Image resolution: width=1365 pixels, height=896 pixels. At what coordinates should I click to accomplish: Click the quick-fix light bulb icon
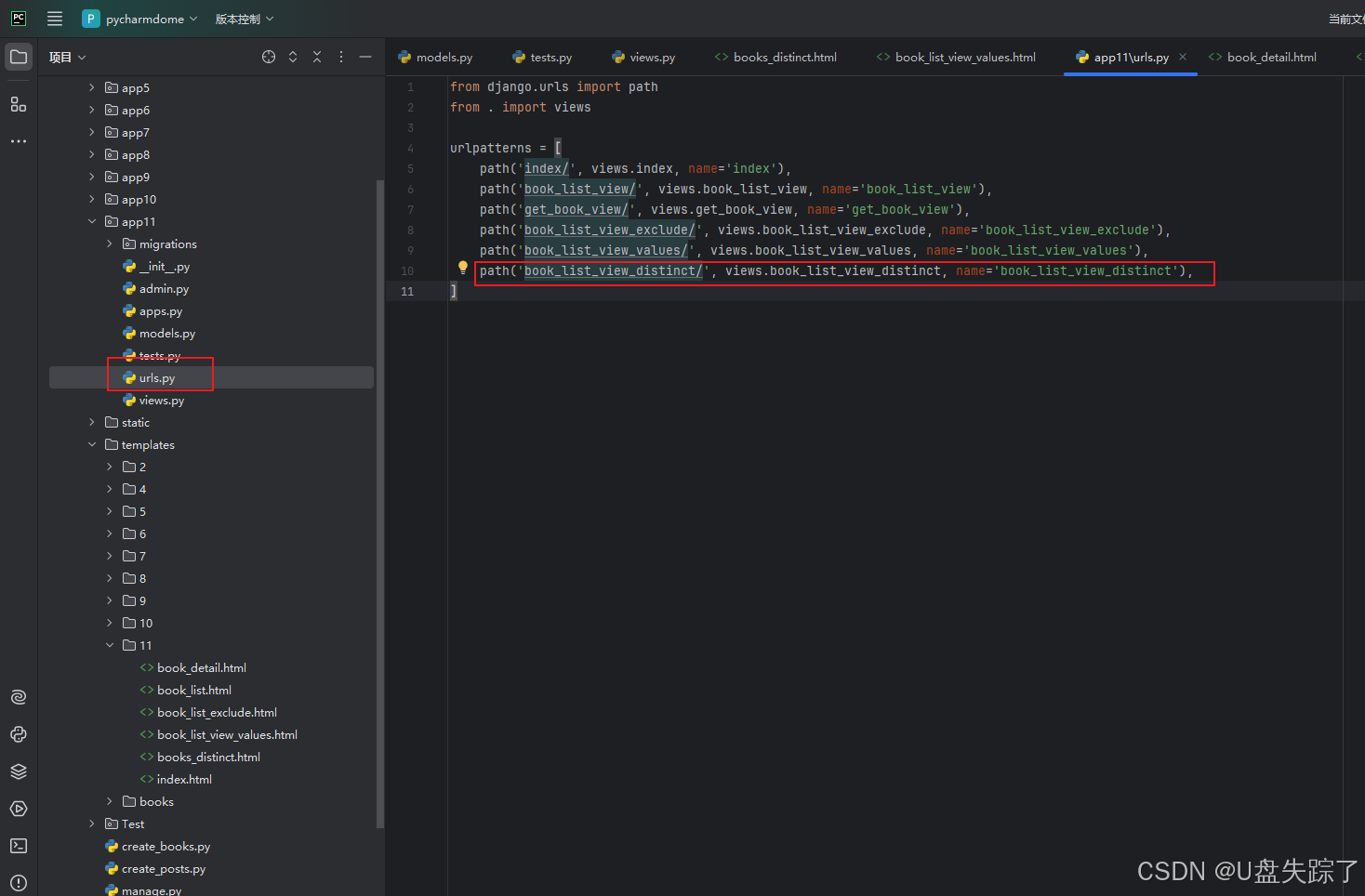pyautogui.click(x=462, y=268)
